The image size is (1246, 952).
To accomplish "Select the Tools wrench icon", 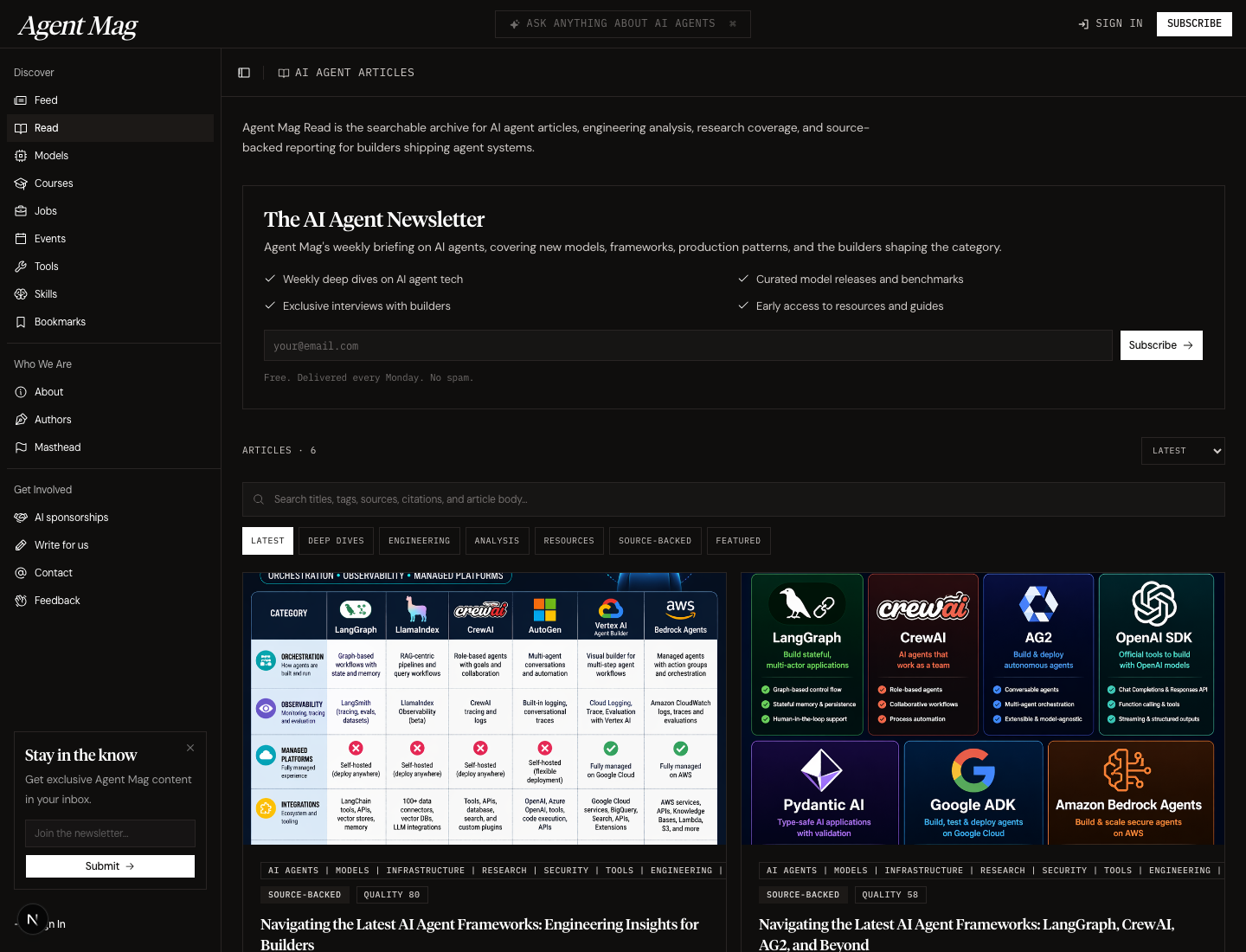I will pyautogui.click(x=21, y=267).
